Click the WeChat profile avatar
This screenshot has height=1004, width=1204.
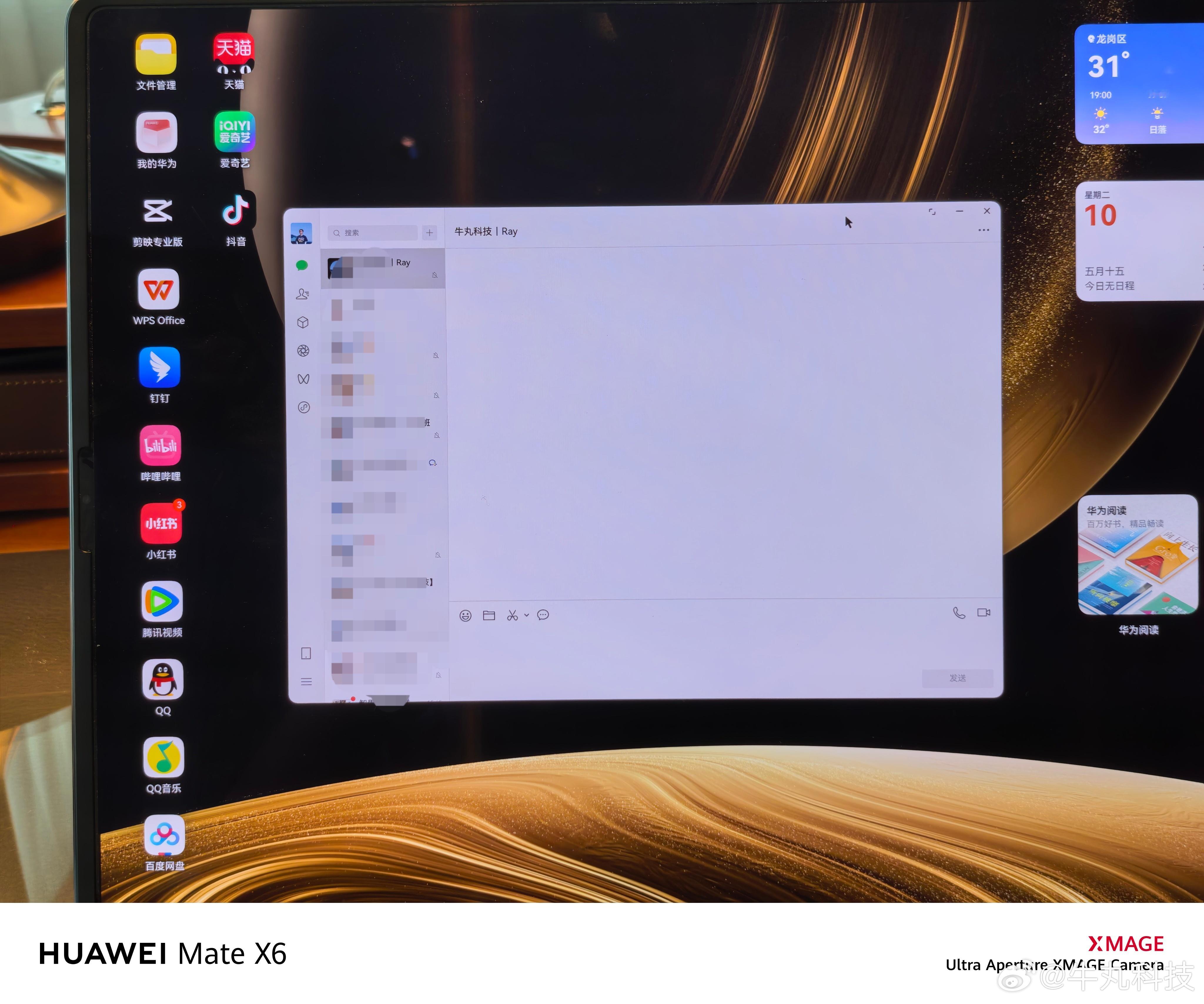pos(302,233)
